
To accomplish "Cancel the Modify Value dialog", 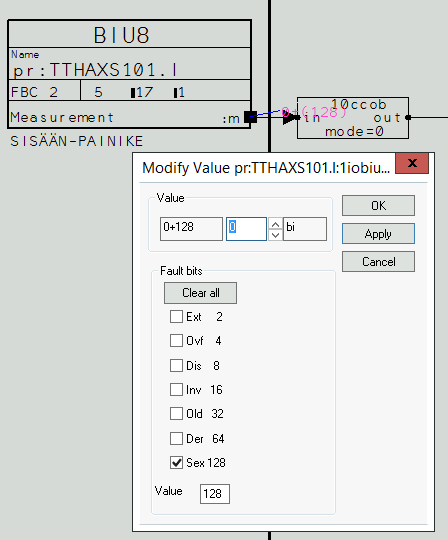I will point(378,262).
